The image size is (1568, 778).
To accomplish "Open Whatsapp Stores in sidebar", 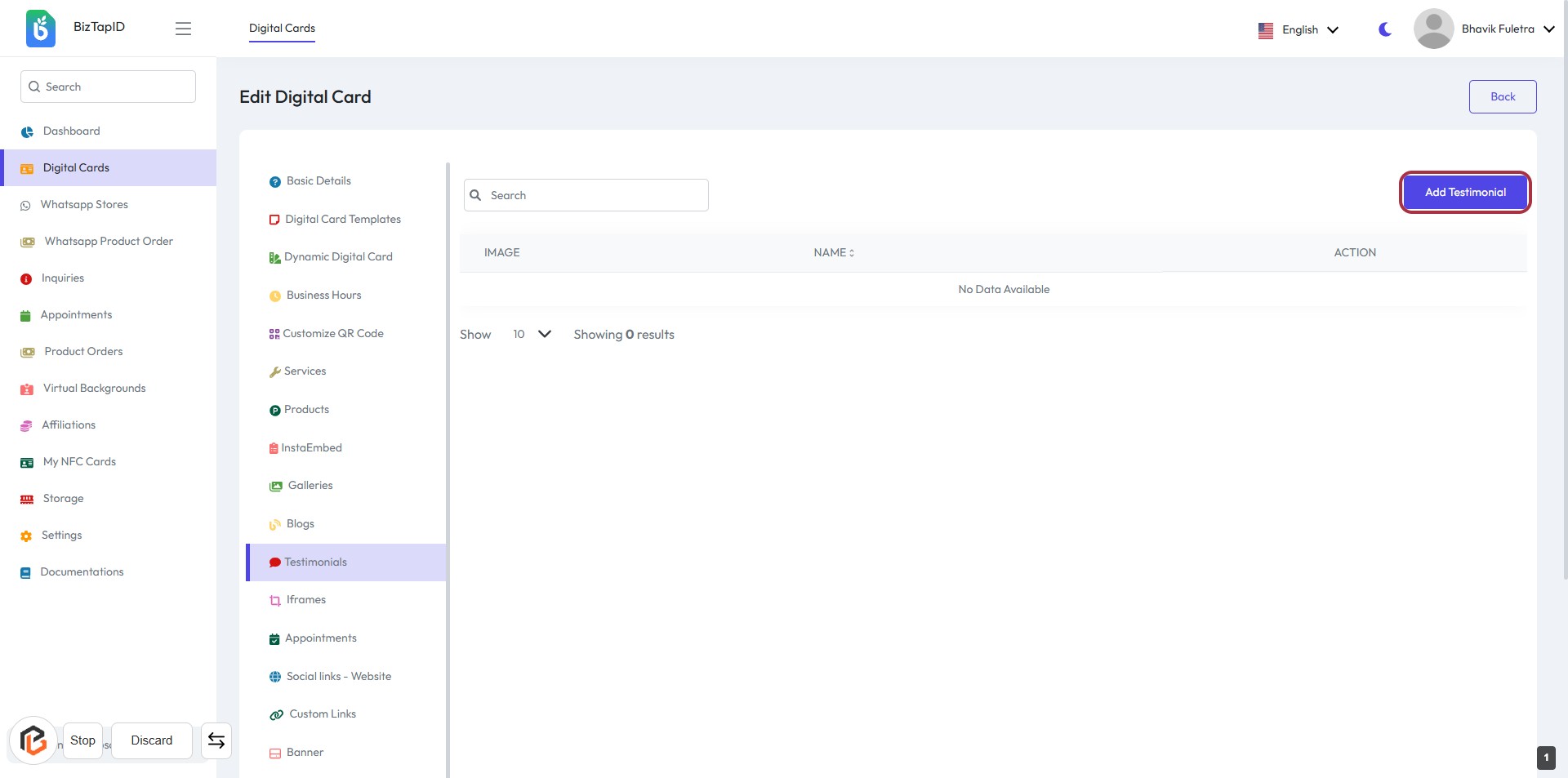I will 84,205.
